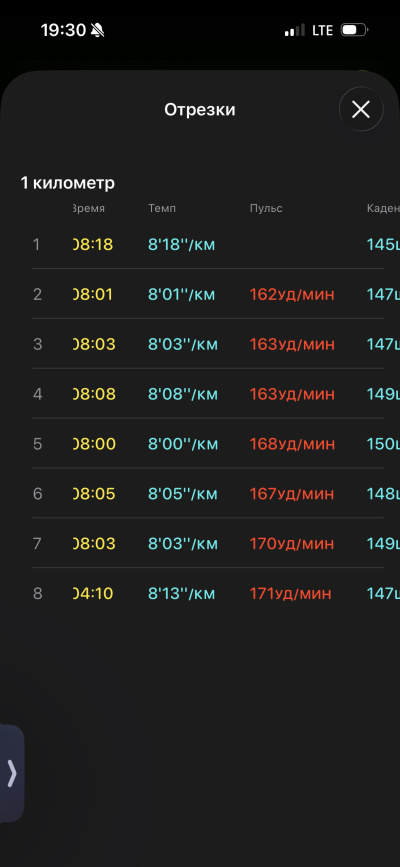Tap the cellular signal bars icon
The image size is (400, 867).
(294, 30)
